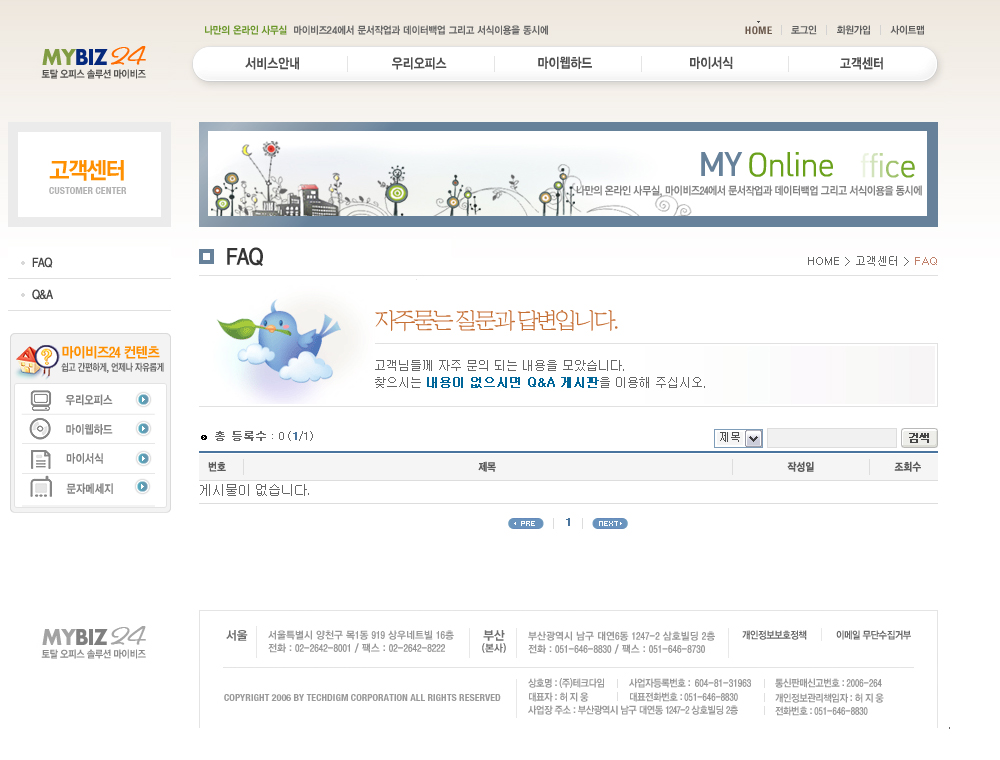
Task: Click the disc icon for 마이웹하드
Action: click(41, 429)
